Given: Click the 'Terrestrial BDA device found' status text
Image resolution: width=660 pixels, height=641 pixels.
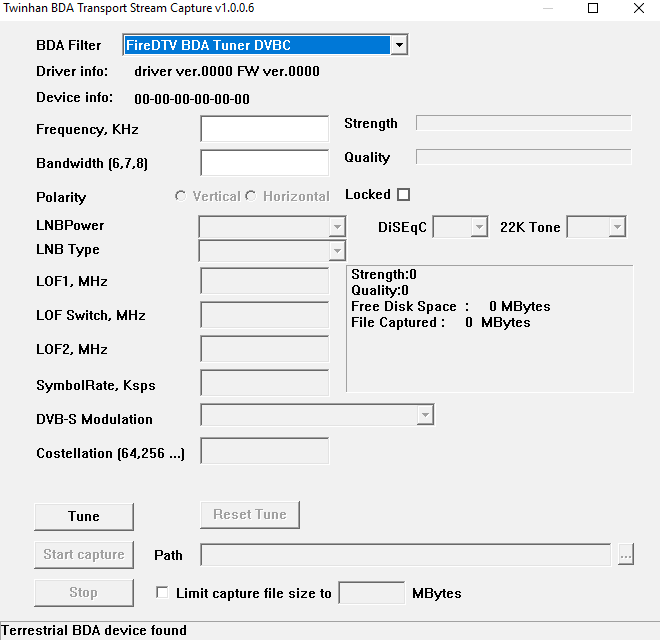Looking at the screenshot, I should pos(94,630).
